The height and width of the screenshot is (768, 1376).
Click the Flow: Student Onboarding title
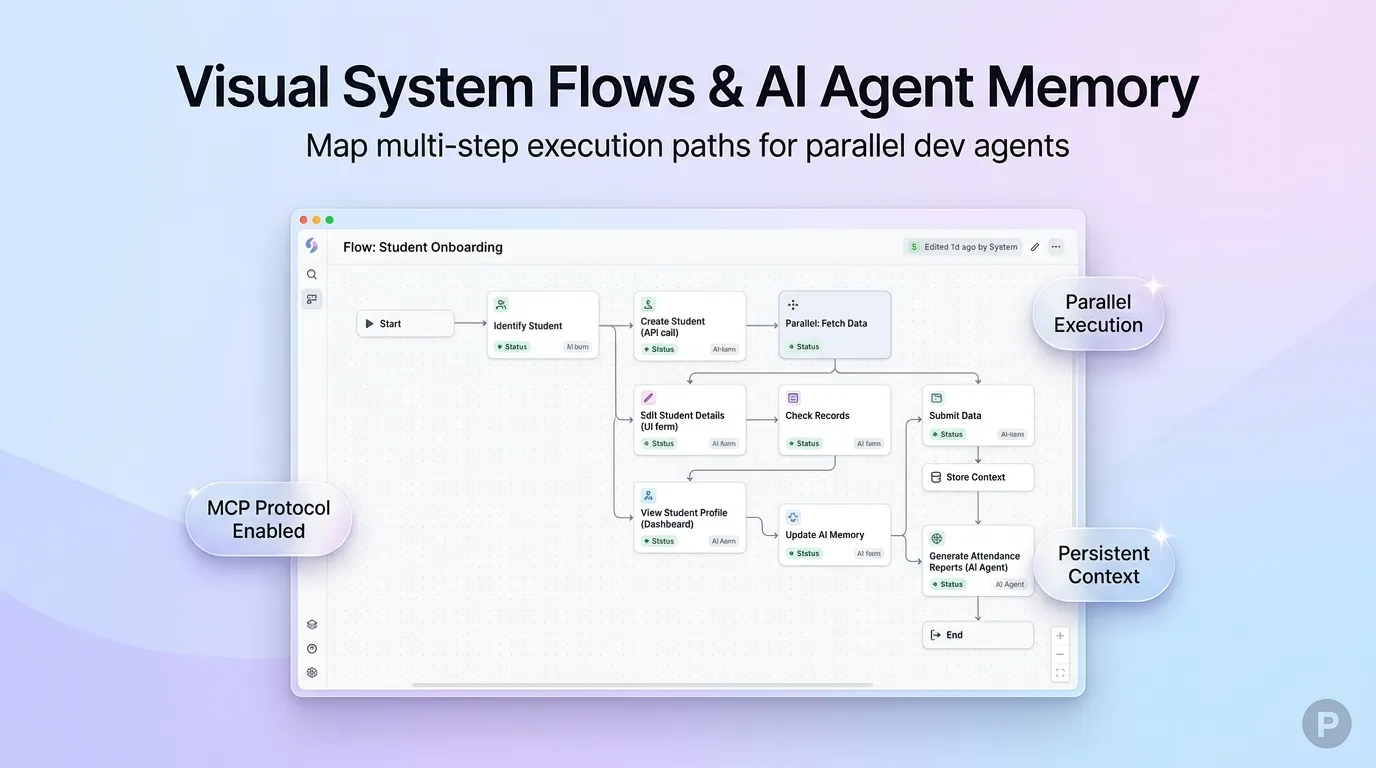tap(423, 247)
